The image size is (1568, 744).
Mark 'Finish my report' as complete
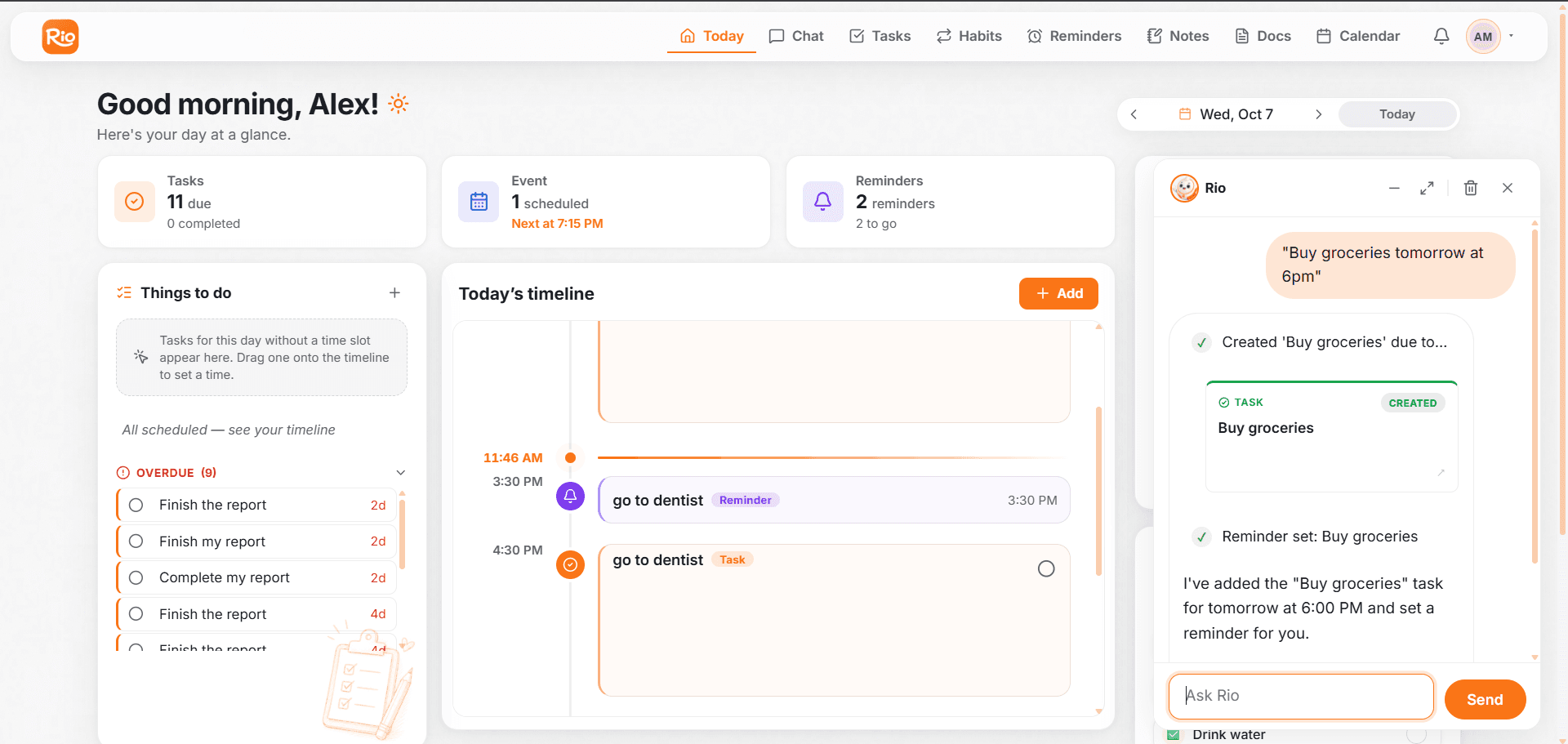136,541
